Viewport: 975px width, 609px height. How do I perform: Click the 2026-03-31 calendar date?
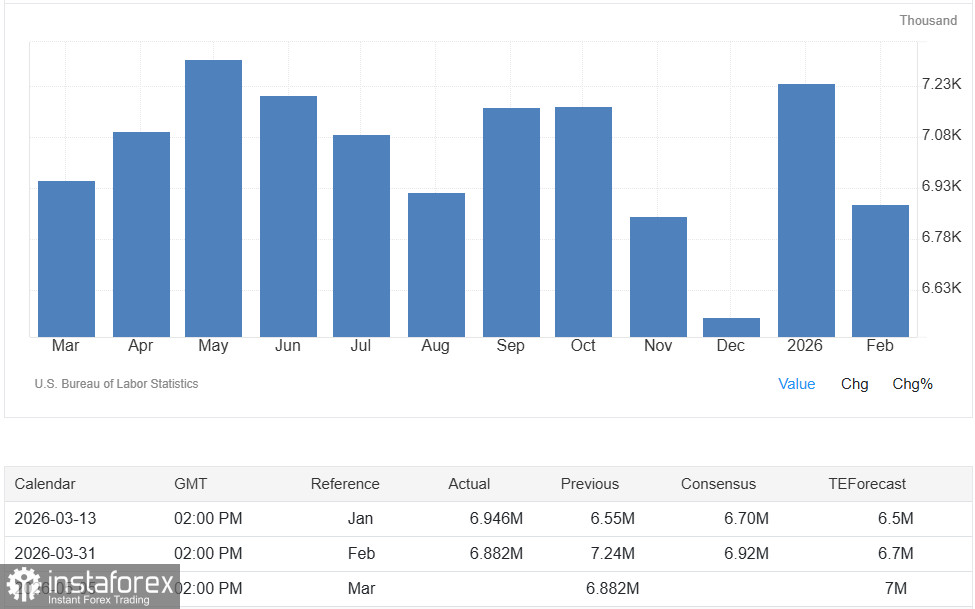(55, 553)
